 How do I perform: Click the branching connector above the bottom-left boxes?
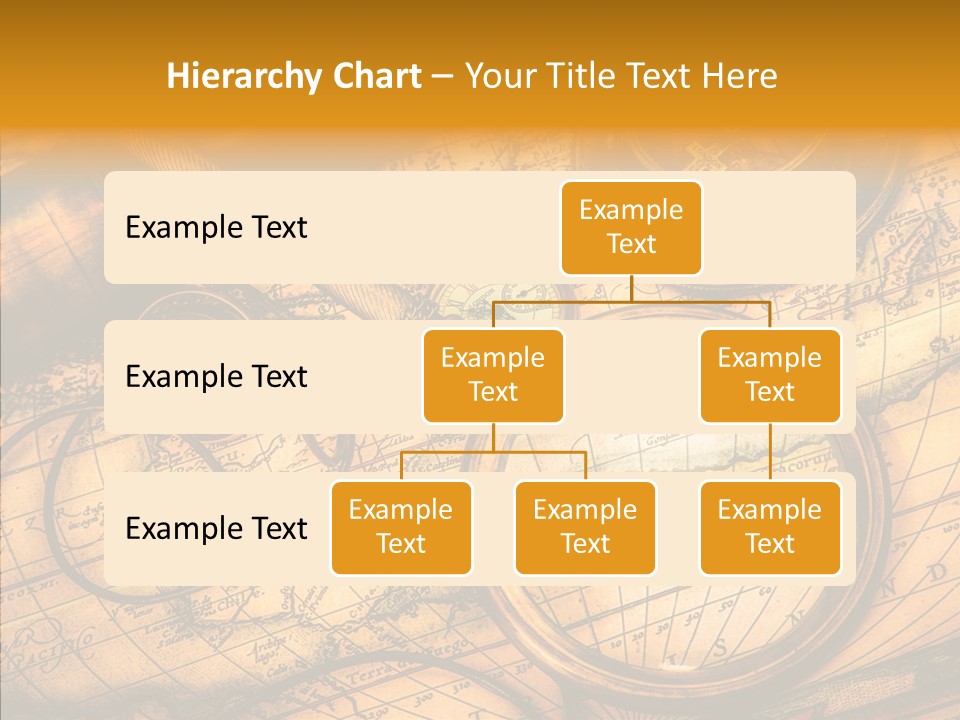click(493, 452)
